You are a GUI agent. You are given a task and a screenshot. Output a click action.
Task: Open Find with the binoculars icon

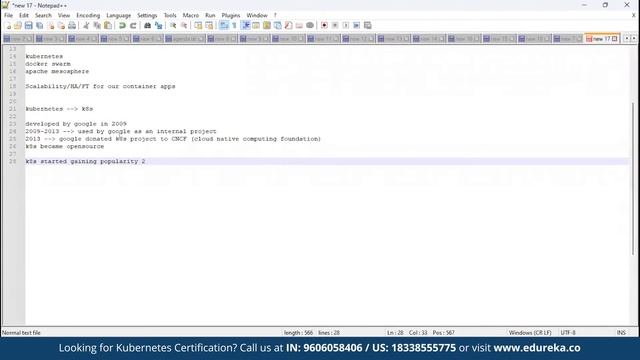tap(147, 25)
